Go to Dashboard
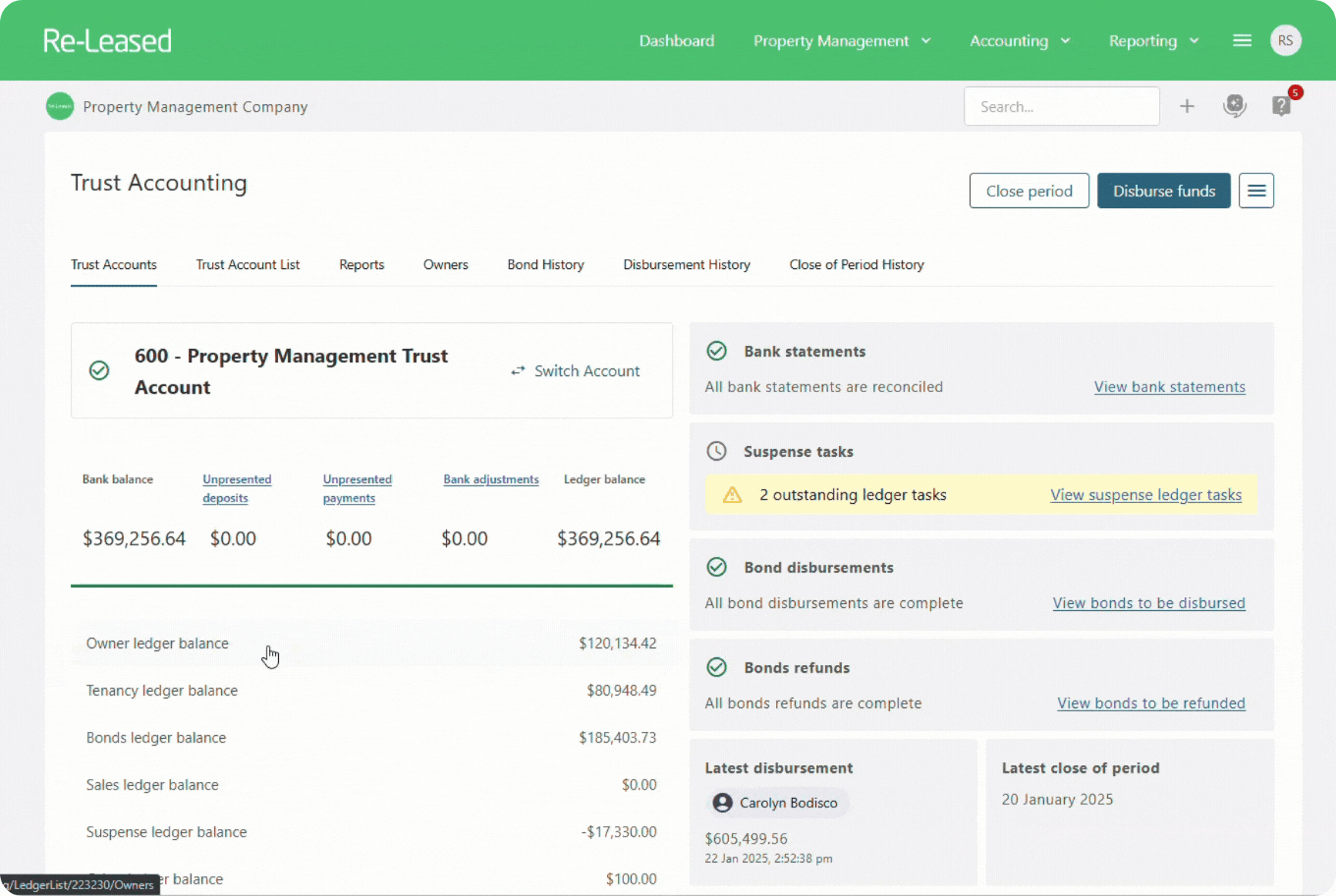The width and height of the screenshot is (1336, 896). tap(677, 40)
